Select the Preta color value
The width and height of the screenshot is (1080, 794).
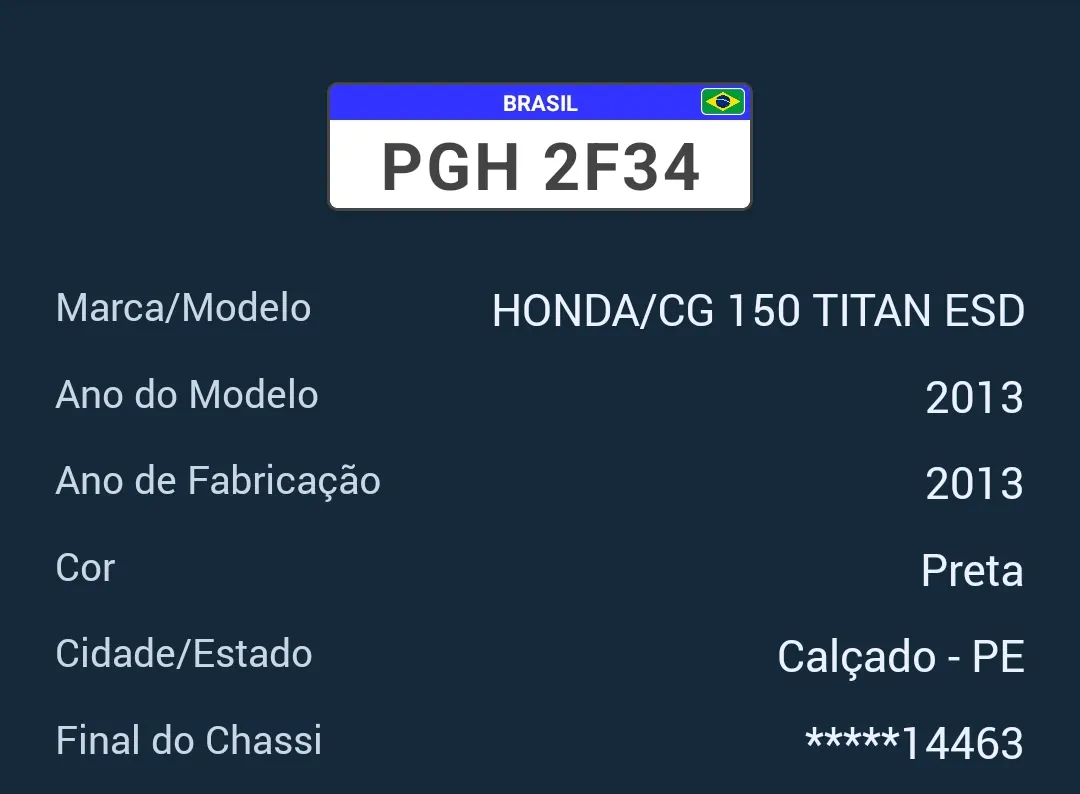973,571
